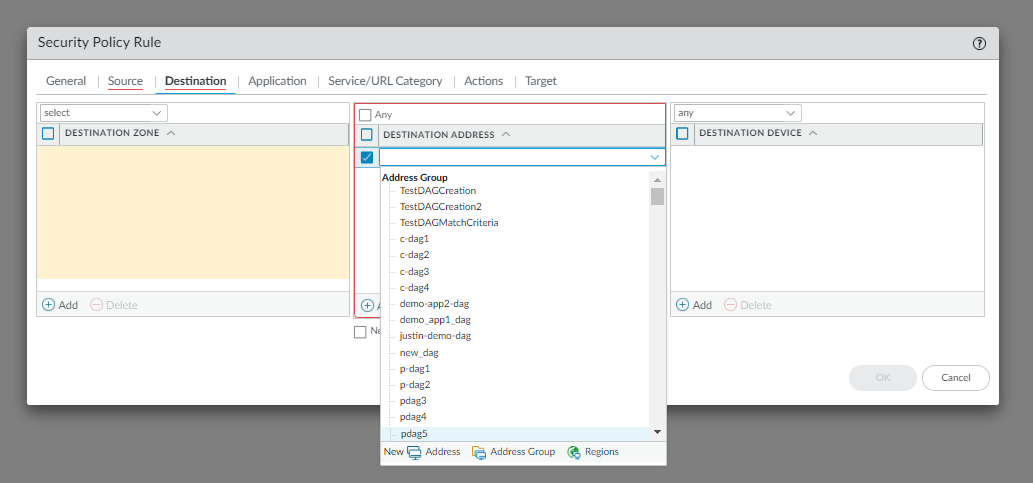Viewport: 1033px width, 483px height.
Task: Click Add plus icon under Destination Zone
Action: [x=48, y=305]
